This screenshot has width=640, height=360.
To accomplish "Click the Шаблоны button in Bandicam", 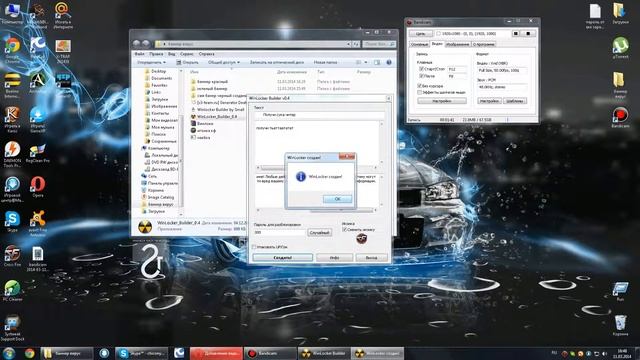I will click(515, 101).
